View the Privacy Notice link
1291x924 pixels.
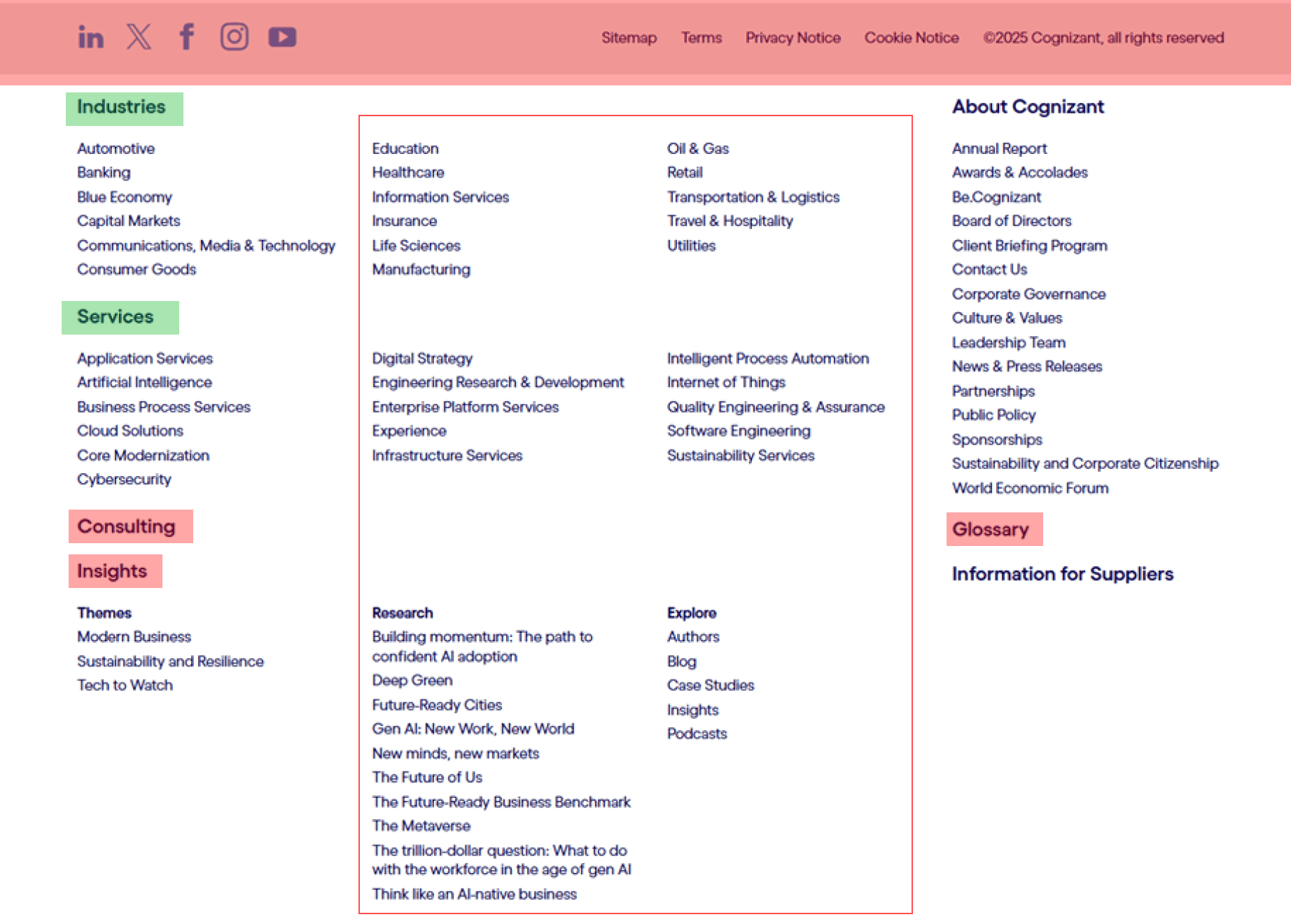793,38
